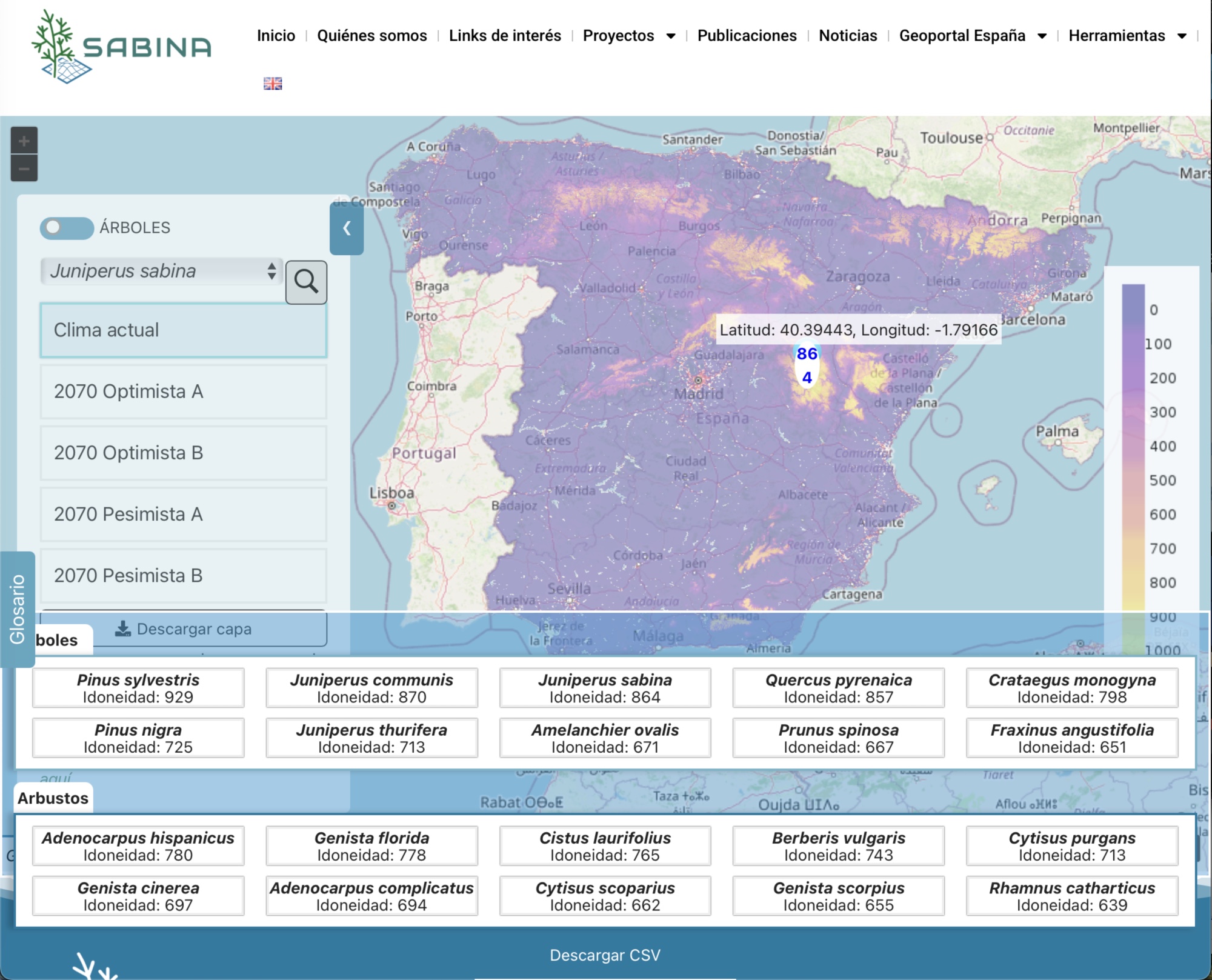Select the 2070 Pesimista A scenario
The image size is (1212, 980).
tap(184, 514)
